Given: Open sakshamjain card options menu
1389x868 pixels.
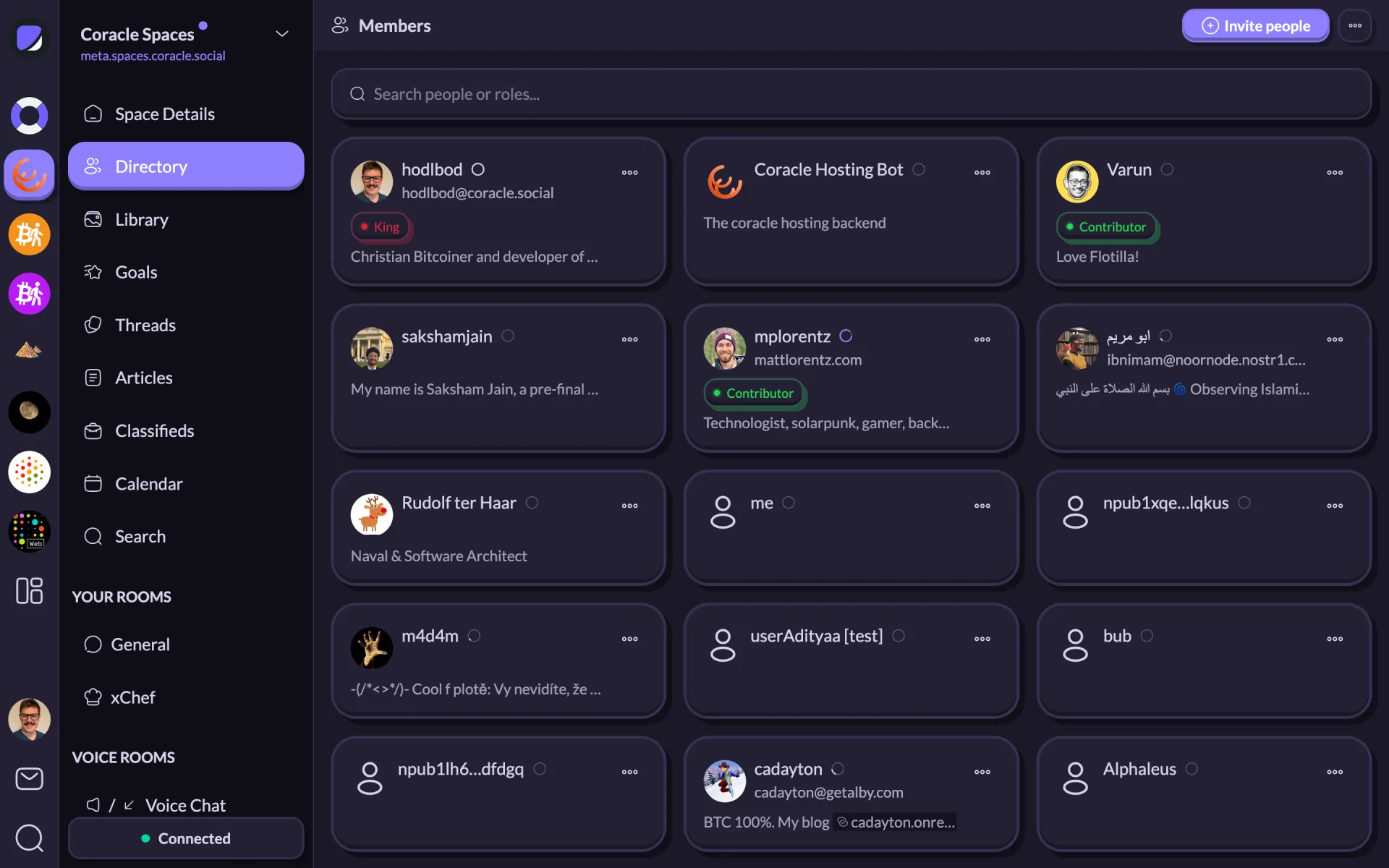Looking at the screenshot, I should point(629,339).
